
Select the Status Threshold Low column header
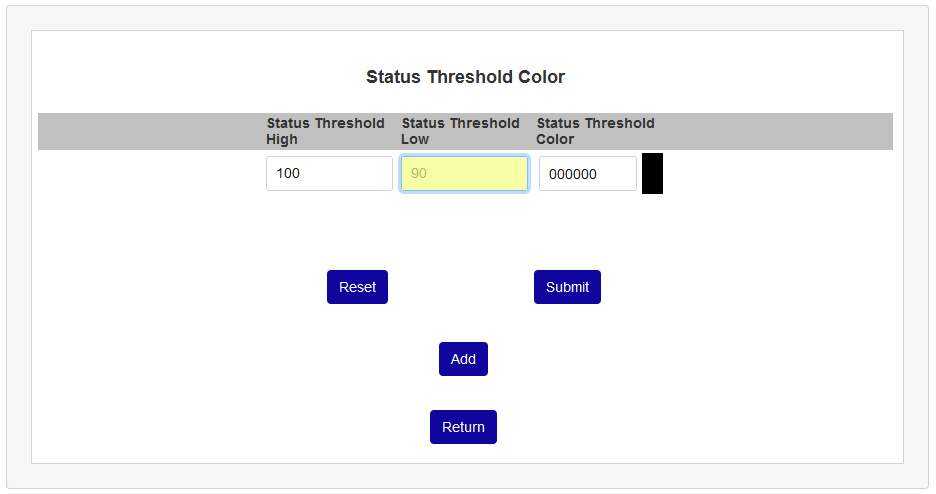pos(460,131)
